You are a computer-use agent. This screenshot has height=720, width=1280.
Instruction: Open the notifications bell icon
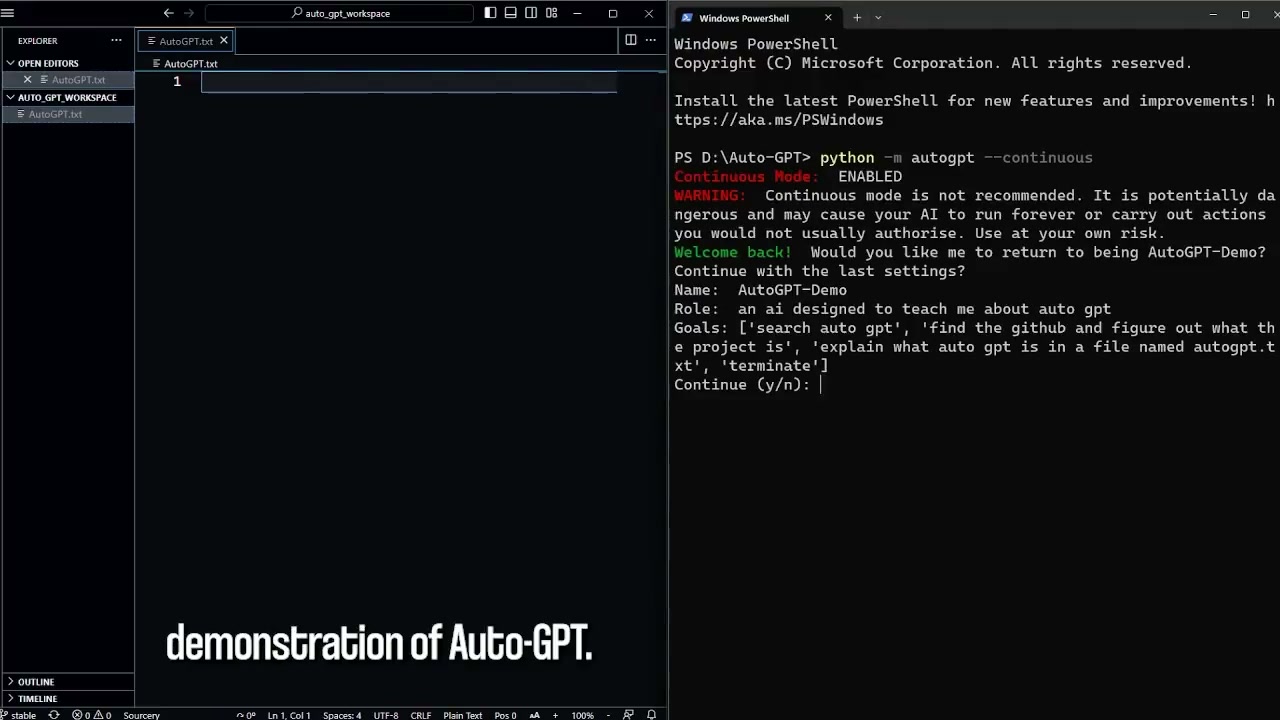tap(651, 715)
